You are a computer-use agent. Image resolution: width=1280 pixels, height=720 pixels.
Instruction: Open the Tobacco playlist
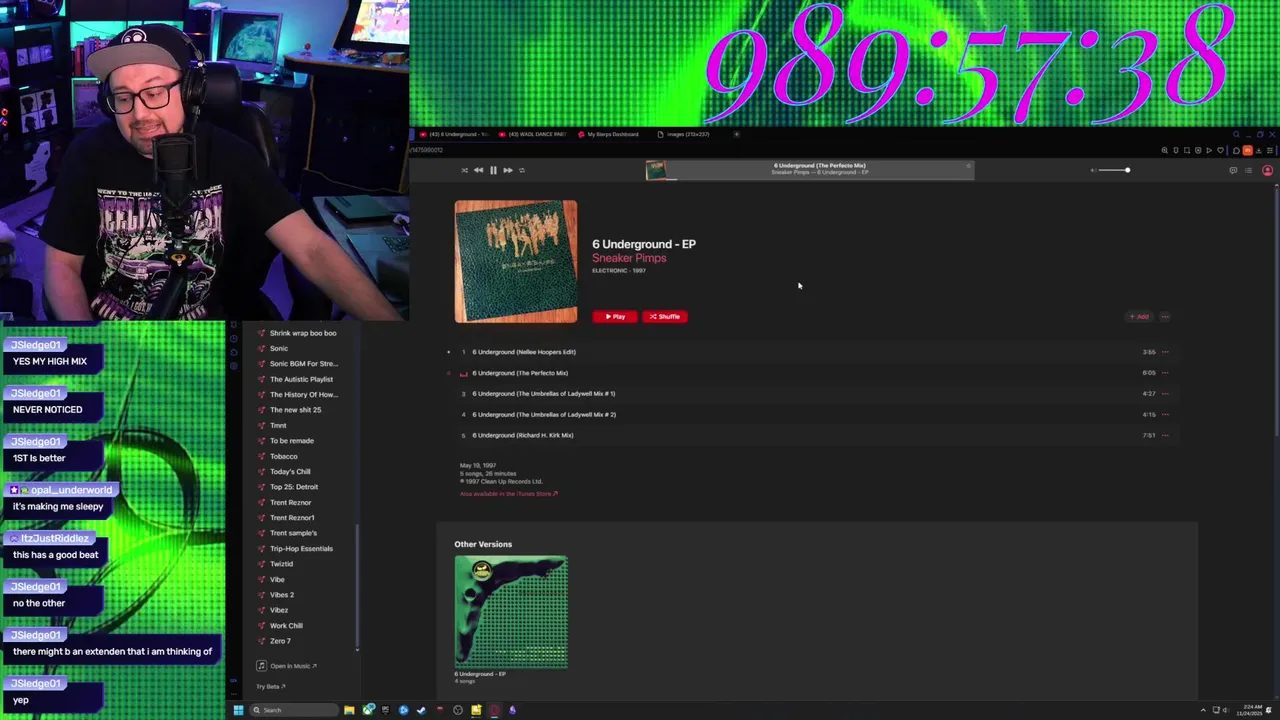[x=284, y=456]
